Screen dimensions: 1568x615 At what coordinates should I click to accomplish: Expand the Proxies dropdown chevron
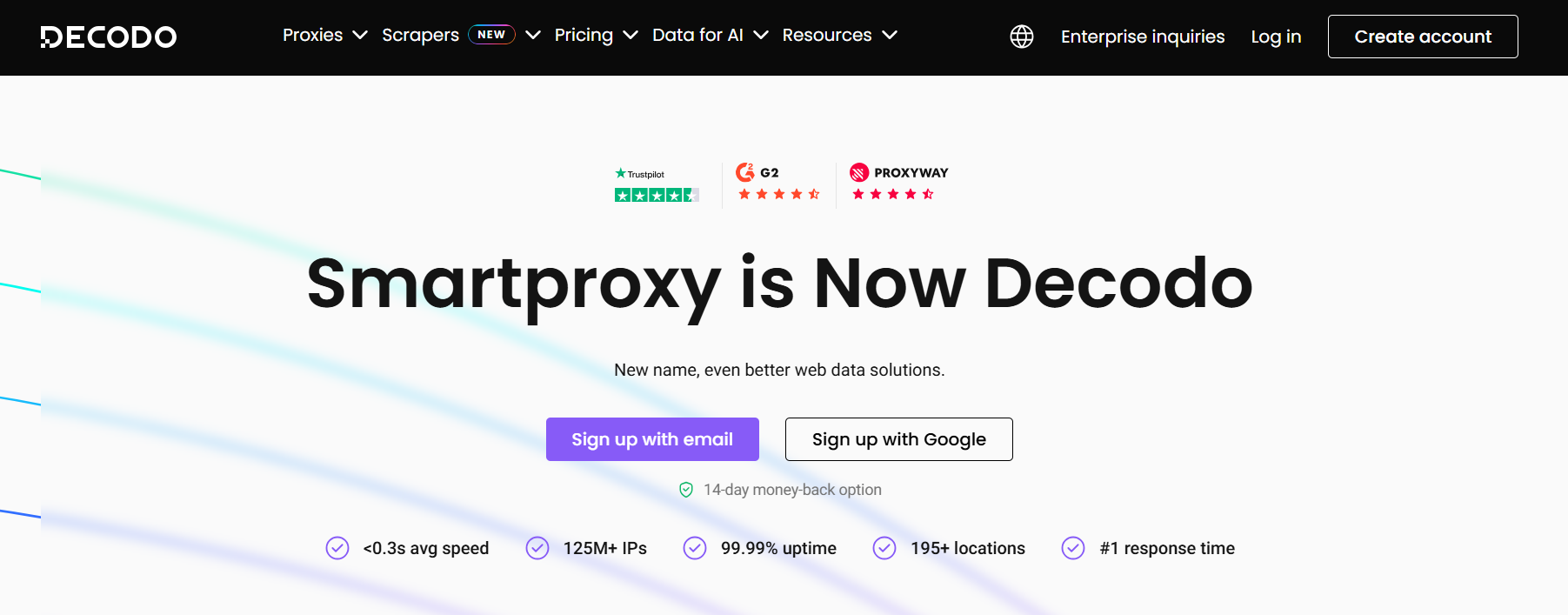click(360, 35)
